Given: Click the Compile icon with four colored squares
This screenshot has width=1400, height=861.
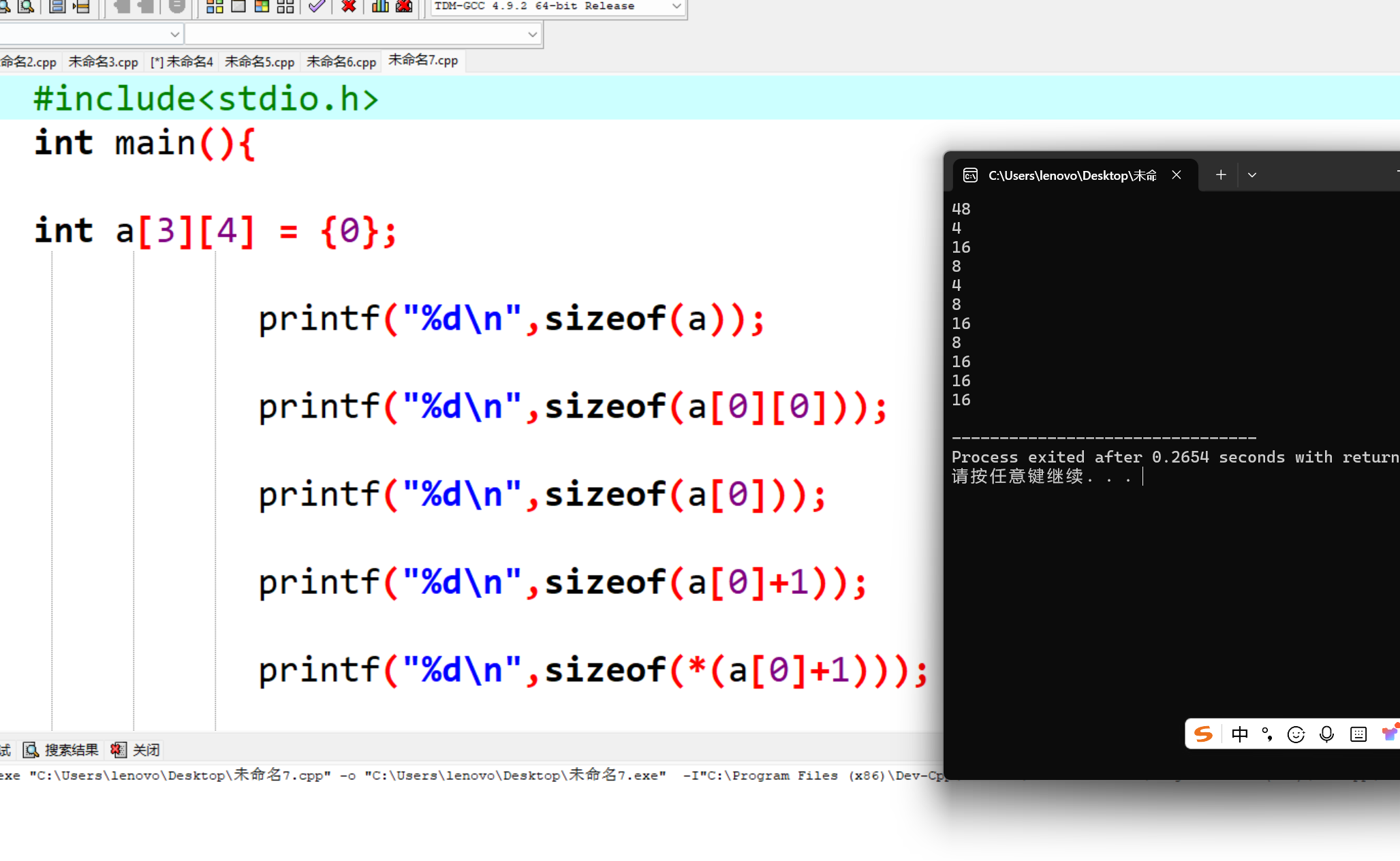Looking at the screenshot, I should click(215, 7).
